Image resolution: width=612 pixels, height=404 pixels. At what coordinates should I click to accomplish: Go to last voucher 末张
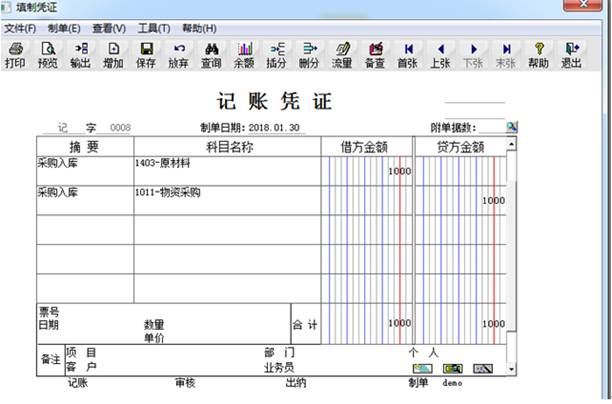point(506,55)
